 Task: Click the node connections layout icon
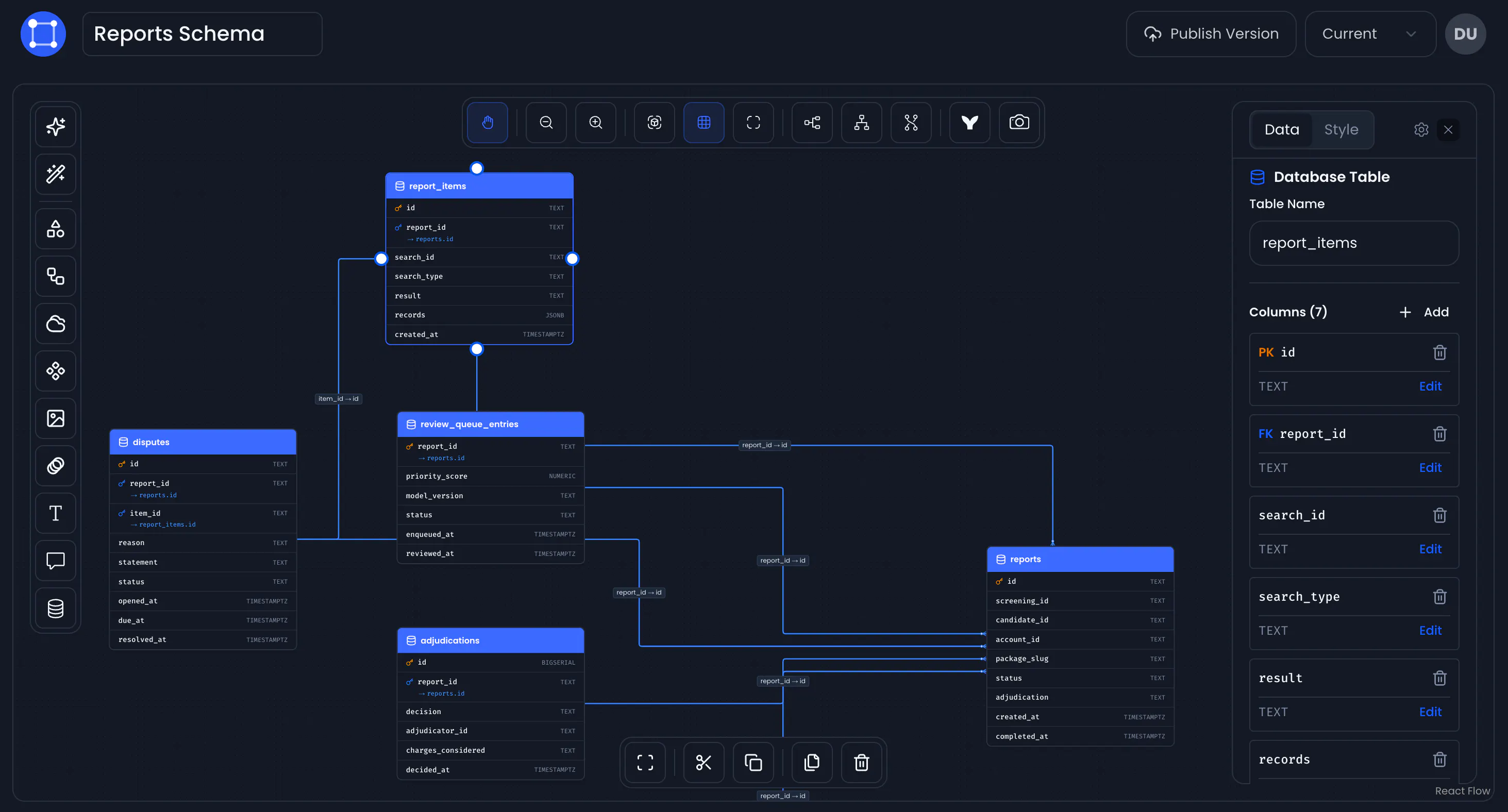pos(911,122)
